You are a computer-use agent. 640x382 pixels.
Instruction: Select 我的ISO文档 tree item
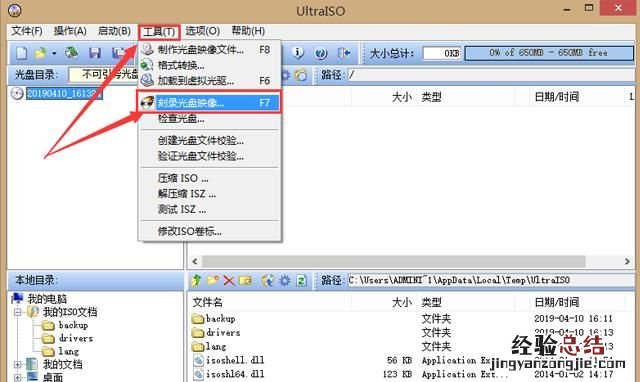(x=70, y=312)
